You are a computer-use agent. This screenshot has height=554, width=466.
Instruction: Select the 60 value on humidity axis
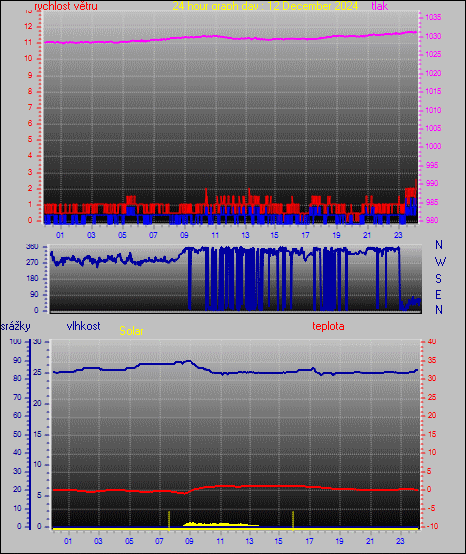[x=17, y=416]
